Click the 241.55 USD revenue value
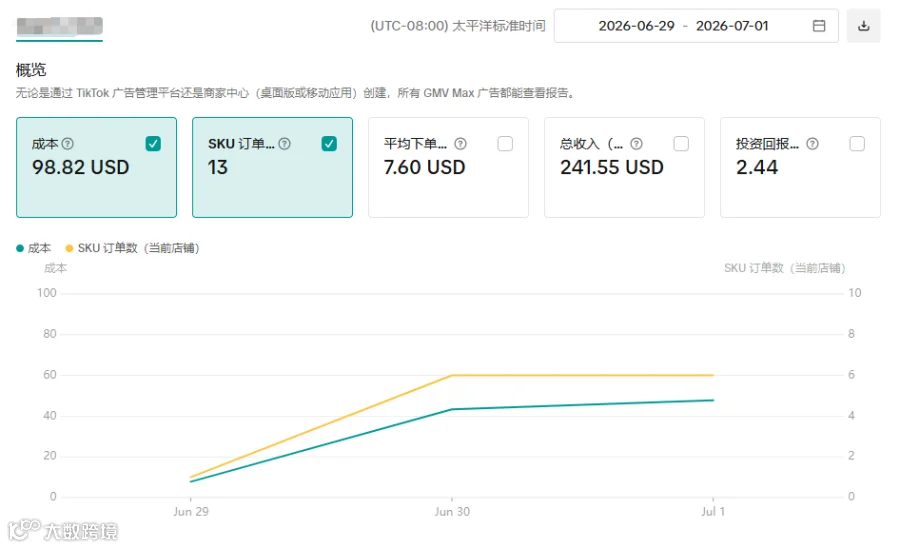This screenshot has height=548, width=900. pyautogui.click(x=612, y=167)
